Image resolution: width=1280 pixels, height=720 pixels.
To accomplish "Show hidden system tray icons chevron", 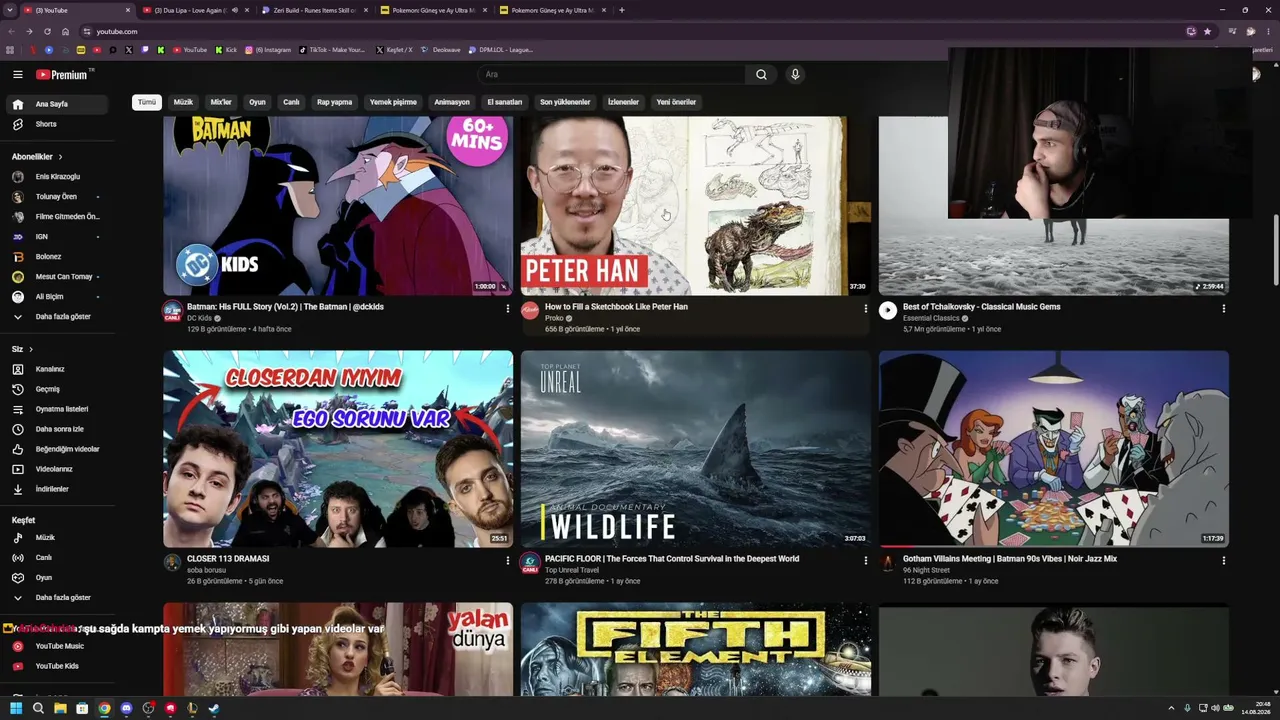I will (x=1171, y=708).
